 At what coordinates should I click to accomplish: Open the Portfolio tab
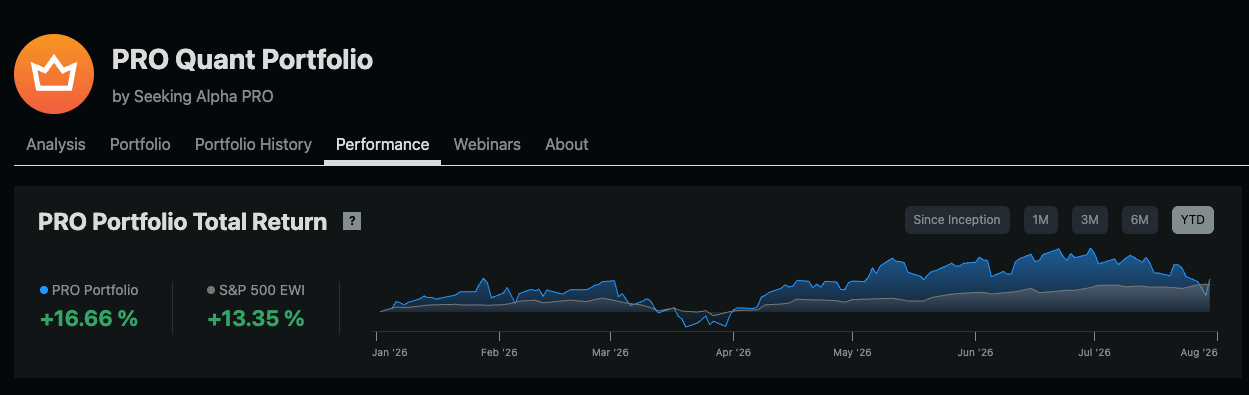pyautogui.click(x=140, y=144)
